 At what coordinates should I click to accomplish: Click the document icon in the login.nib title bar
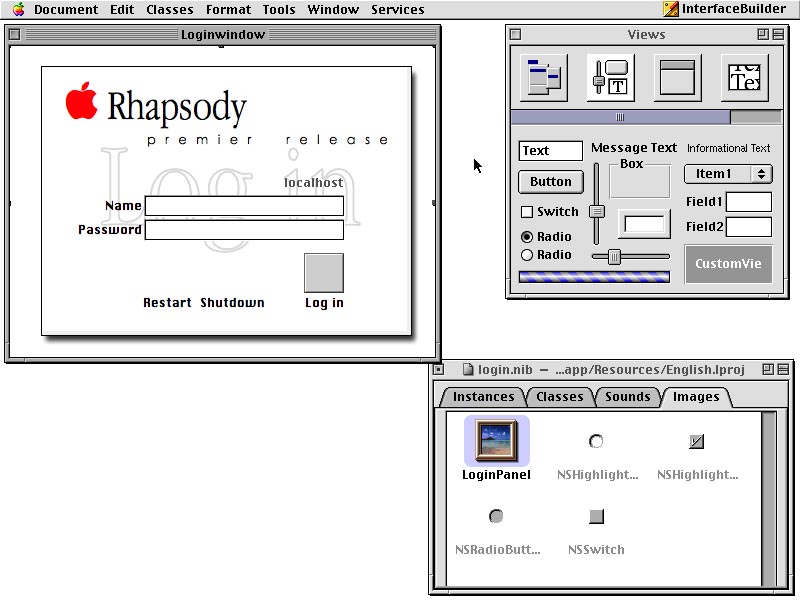(468, 369)
